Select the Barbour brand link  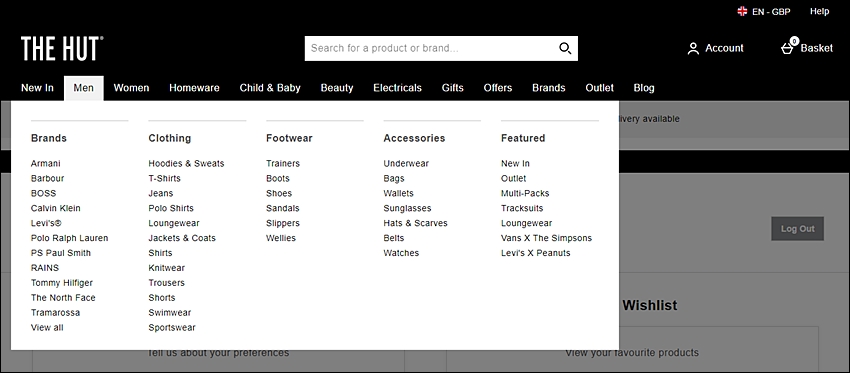click(47, 178)
